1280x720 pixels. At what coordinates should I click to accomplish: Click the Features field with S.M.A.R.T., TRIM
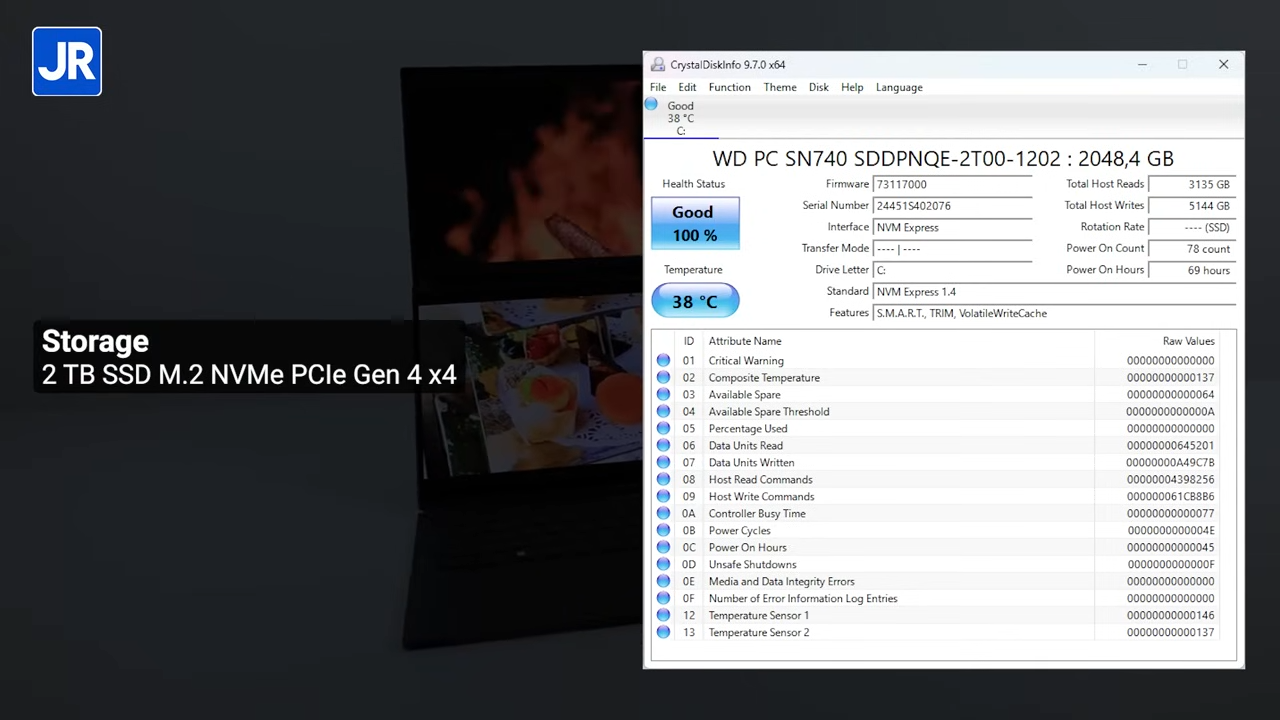coord(1054,314)
